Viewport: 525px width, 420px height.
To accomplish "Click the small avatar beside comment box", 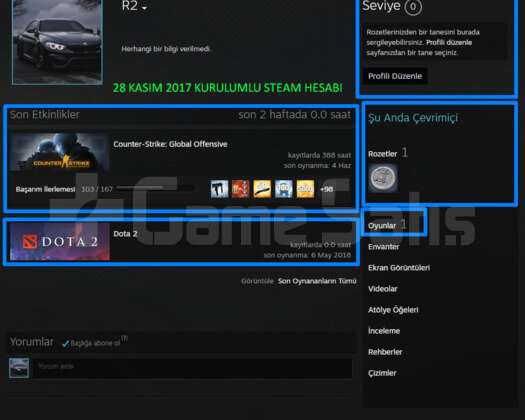I will point(19,368).
